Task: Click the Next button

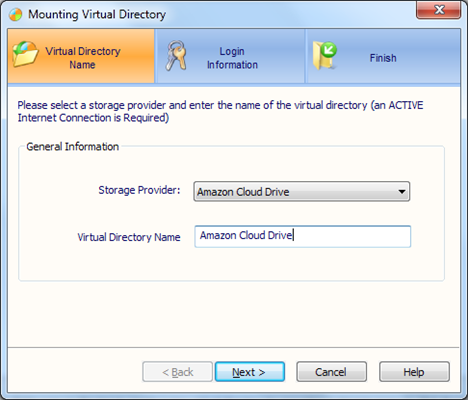Action: click(250, 372)
